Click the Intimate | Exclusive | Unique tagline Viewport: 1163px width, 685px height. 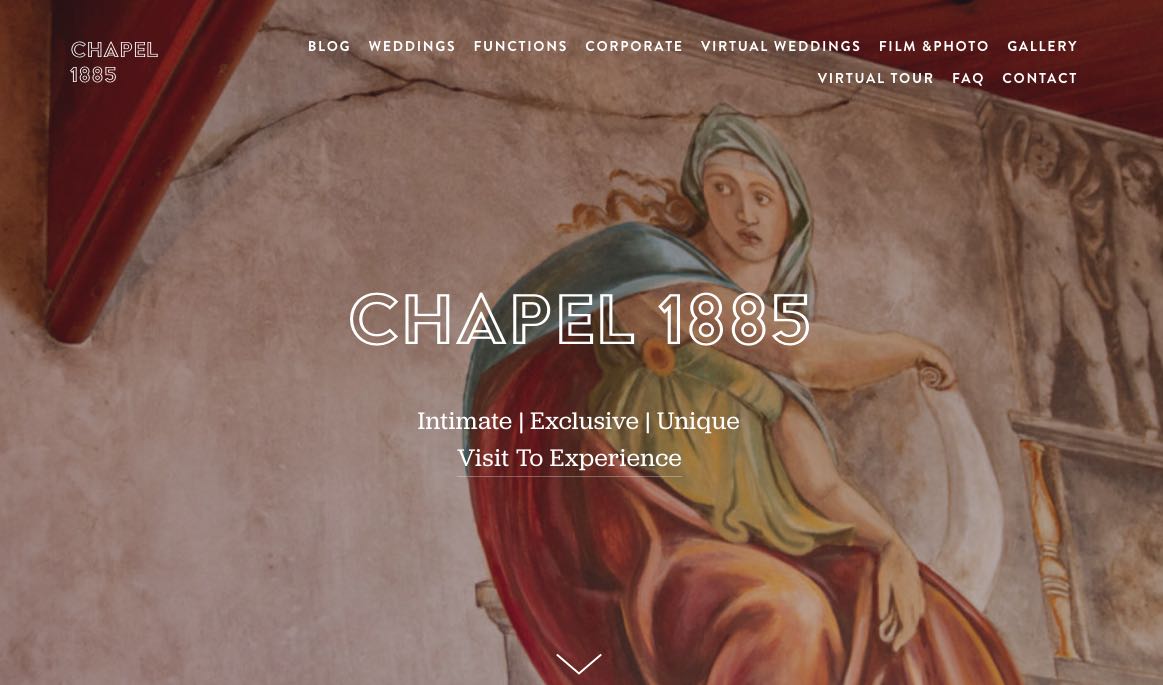(578, 421)
